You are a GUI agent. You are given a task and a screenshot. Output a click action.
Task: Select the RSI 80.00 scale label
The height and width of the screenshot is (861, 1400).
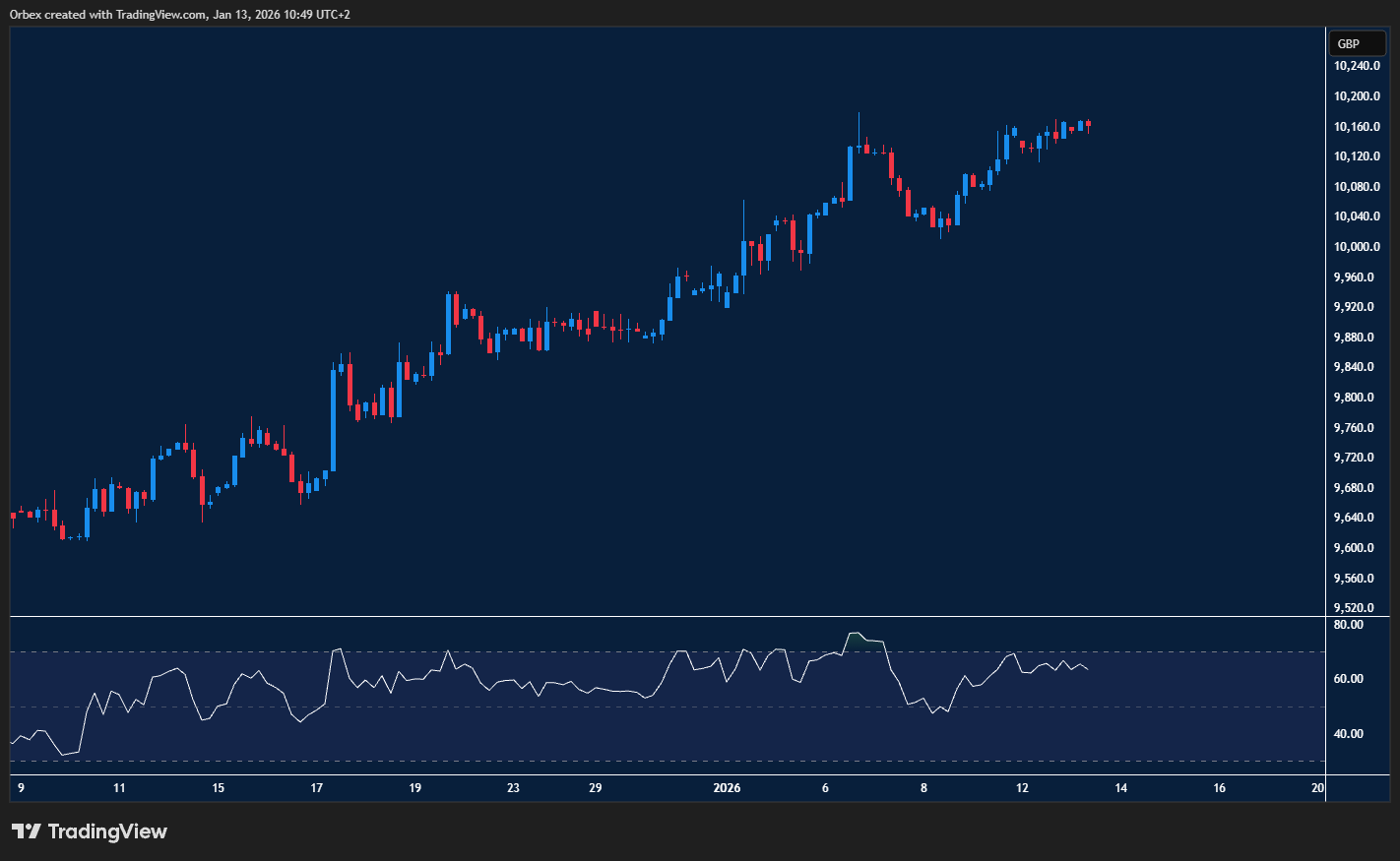1348,625
